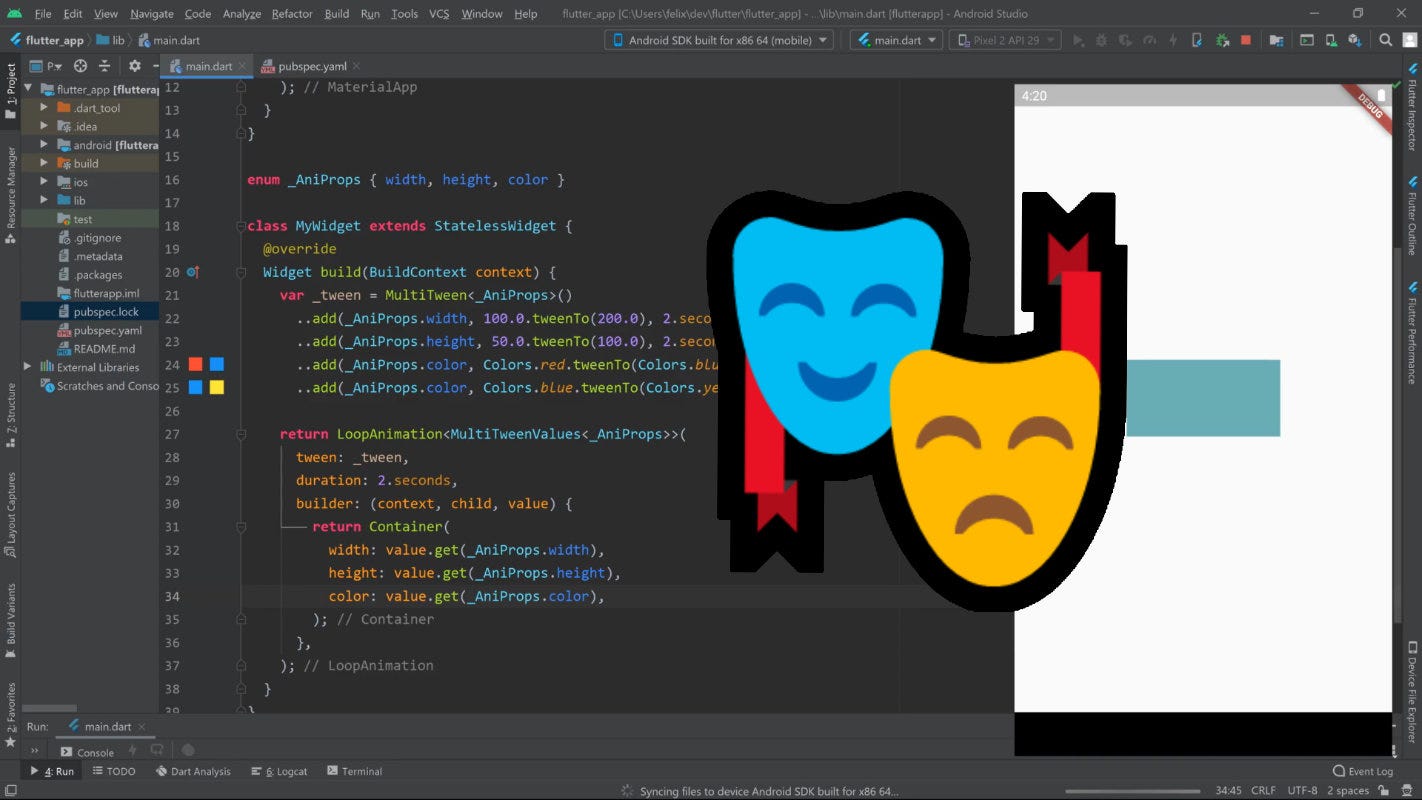Open the Logcat tool tab
Screen dimensions: 1422x800
279,771
